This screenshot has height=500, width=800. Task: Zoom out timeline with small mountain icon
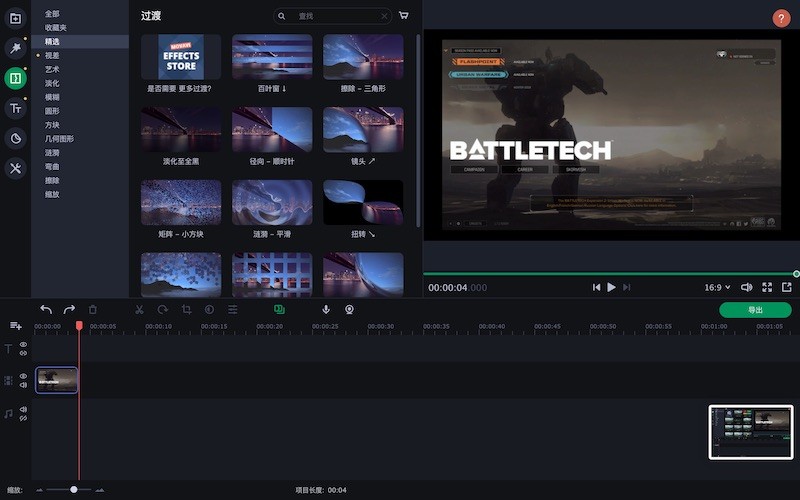tap(39, 490)
